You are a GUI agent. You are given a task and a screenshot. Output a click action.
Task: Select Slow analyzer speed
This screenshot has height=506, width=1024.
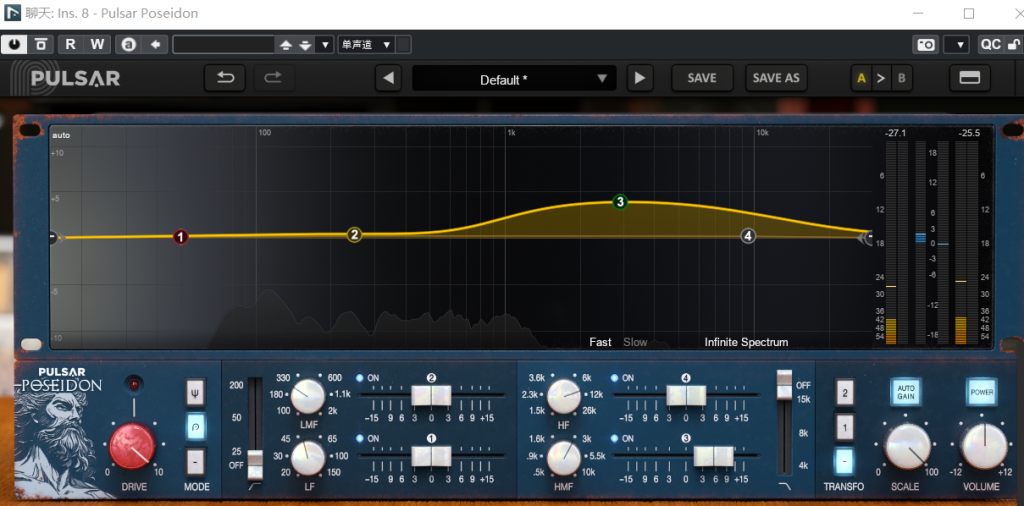[x=635, y=342]
